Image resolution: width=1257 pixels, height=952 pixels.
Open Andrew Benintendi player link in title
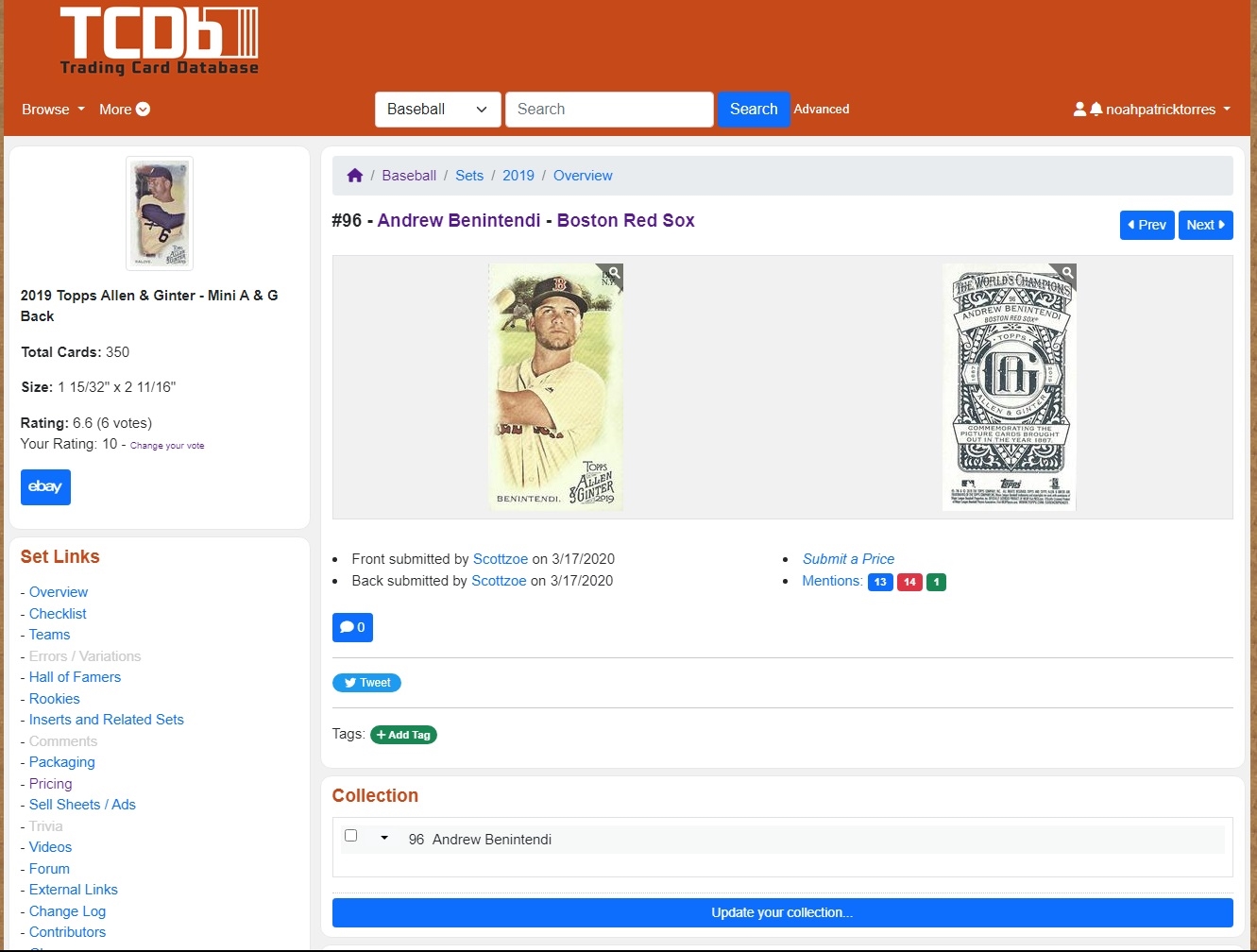pyautogui.click(x=459, y=220)
